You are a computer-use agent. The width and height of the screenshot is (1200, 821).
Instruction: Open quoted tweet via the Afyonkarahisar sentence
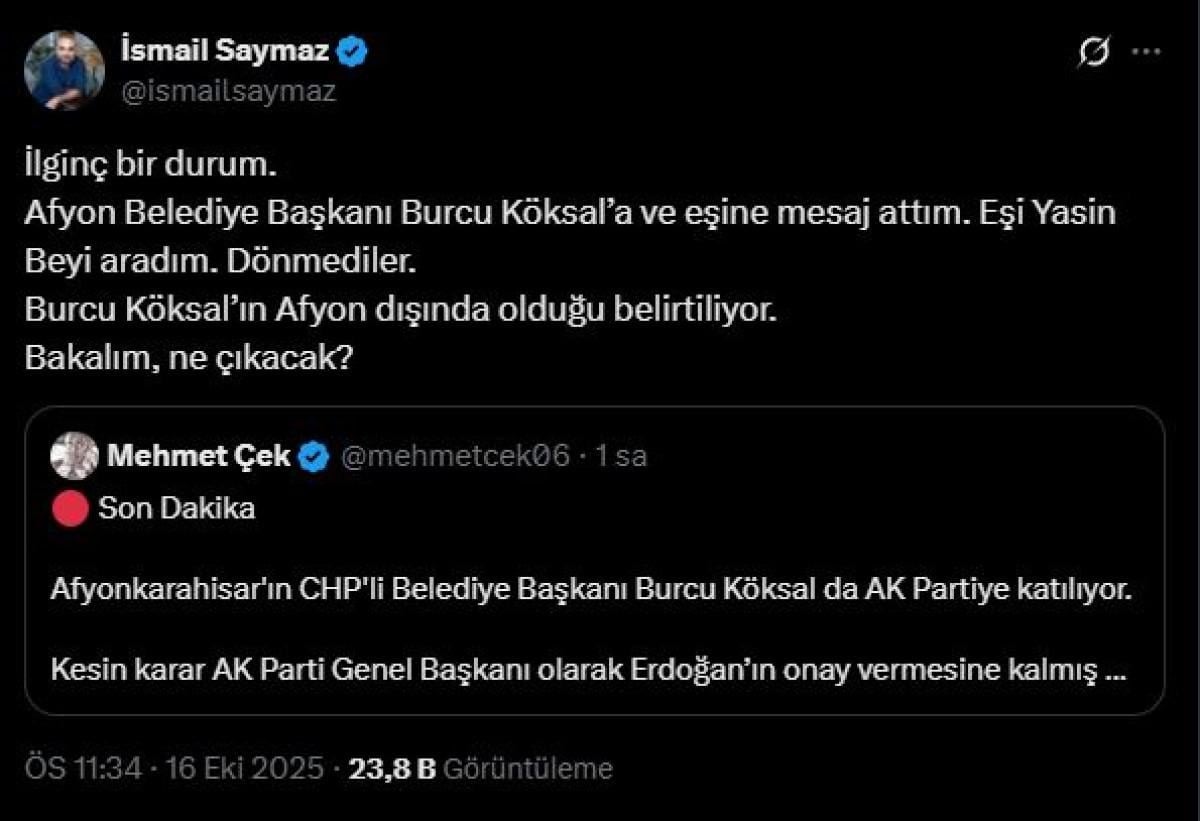tap(590, 589)
